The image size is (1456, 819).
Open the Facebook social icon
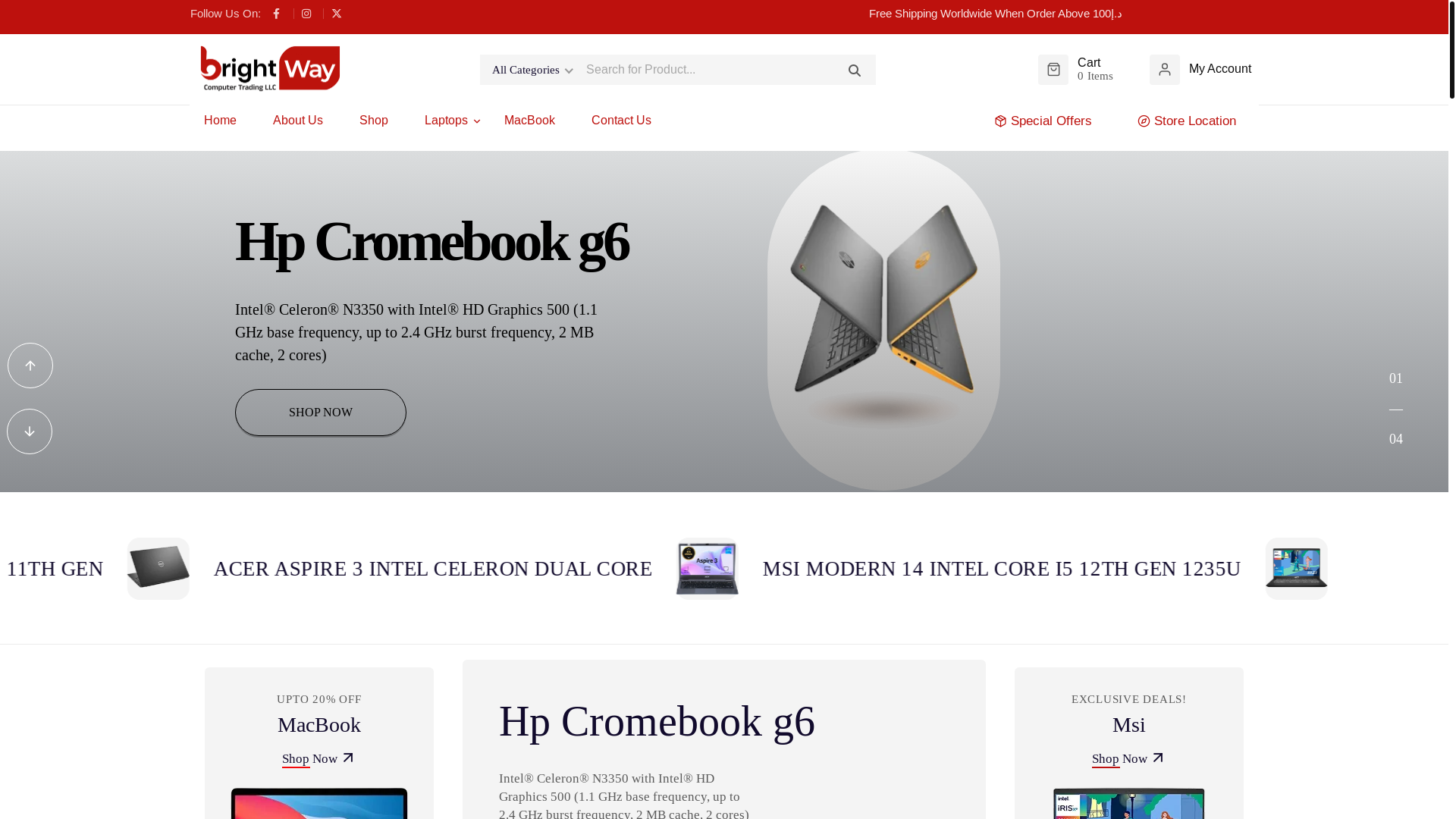click(x=276, y=14)
